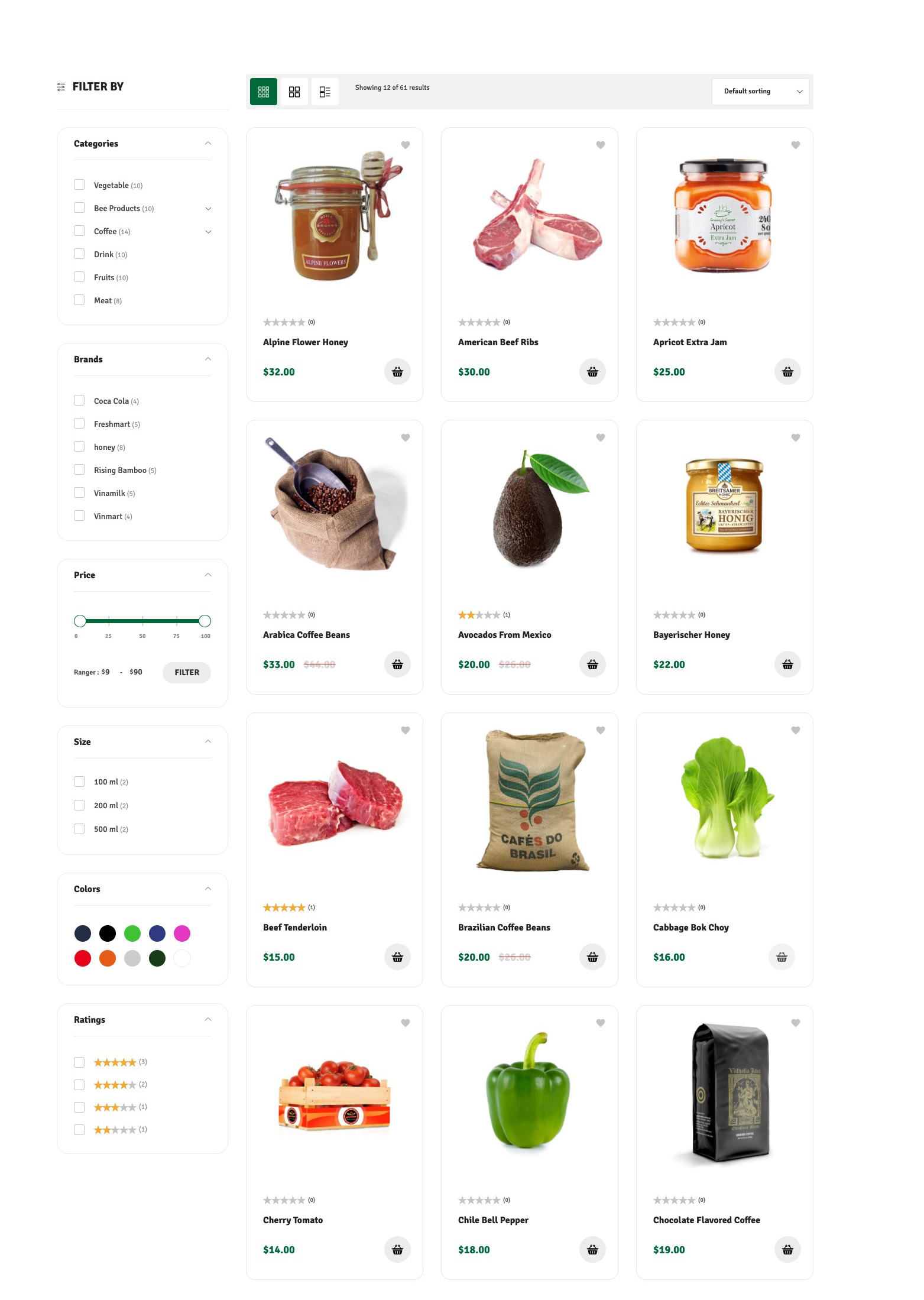This screenshot has width=924, height=1300.
Task: Enable the 500 ml size filter
Action: (x=79, y=829)
